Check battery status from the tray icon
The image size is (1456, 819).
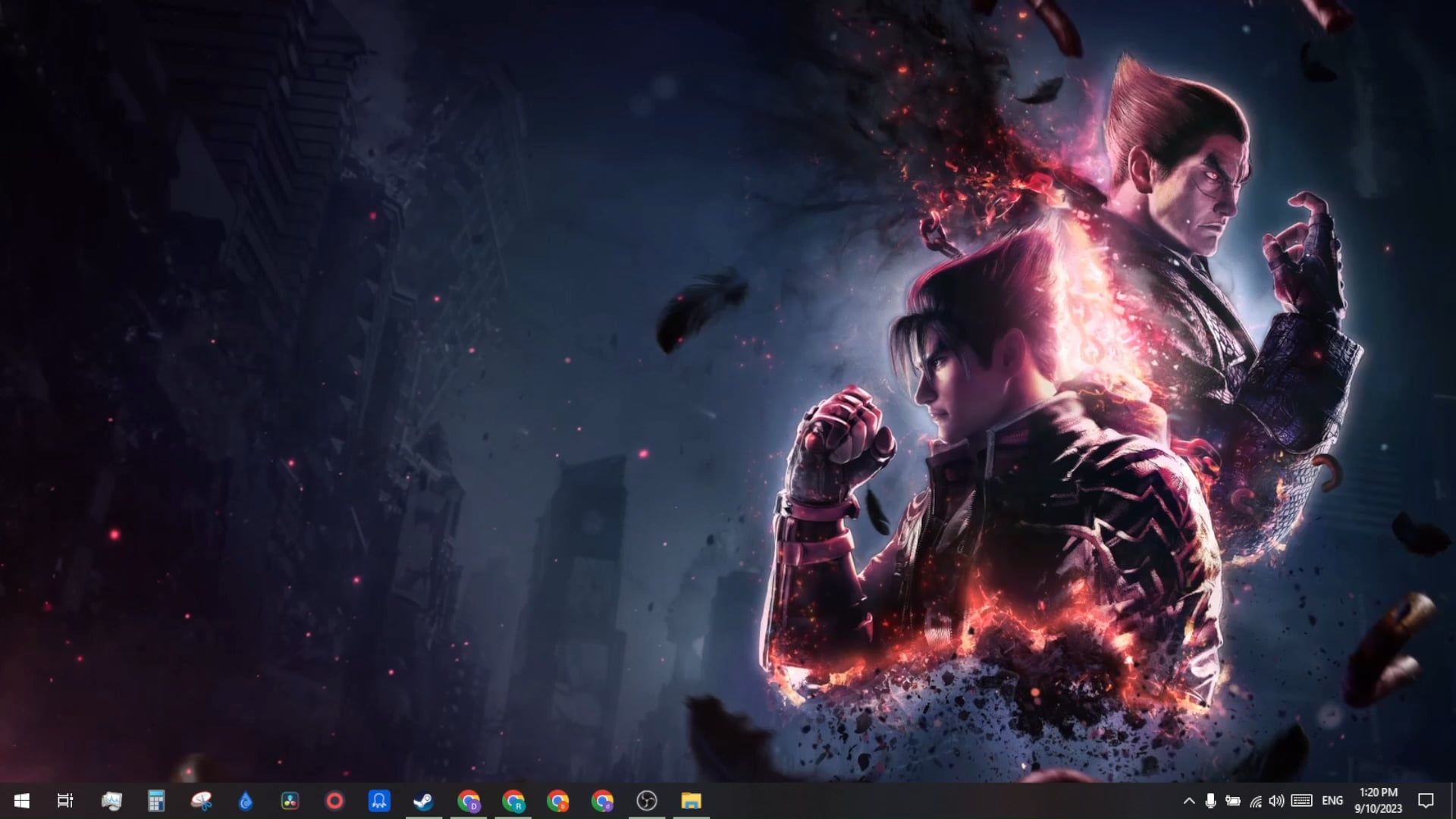coord(1235,800)
